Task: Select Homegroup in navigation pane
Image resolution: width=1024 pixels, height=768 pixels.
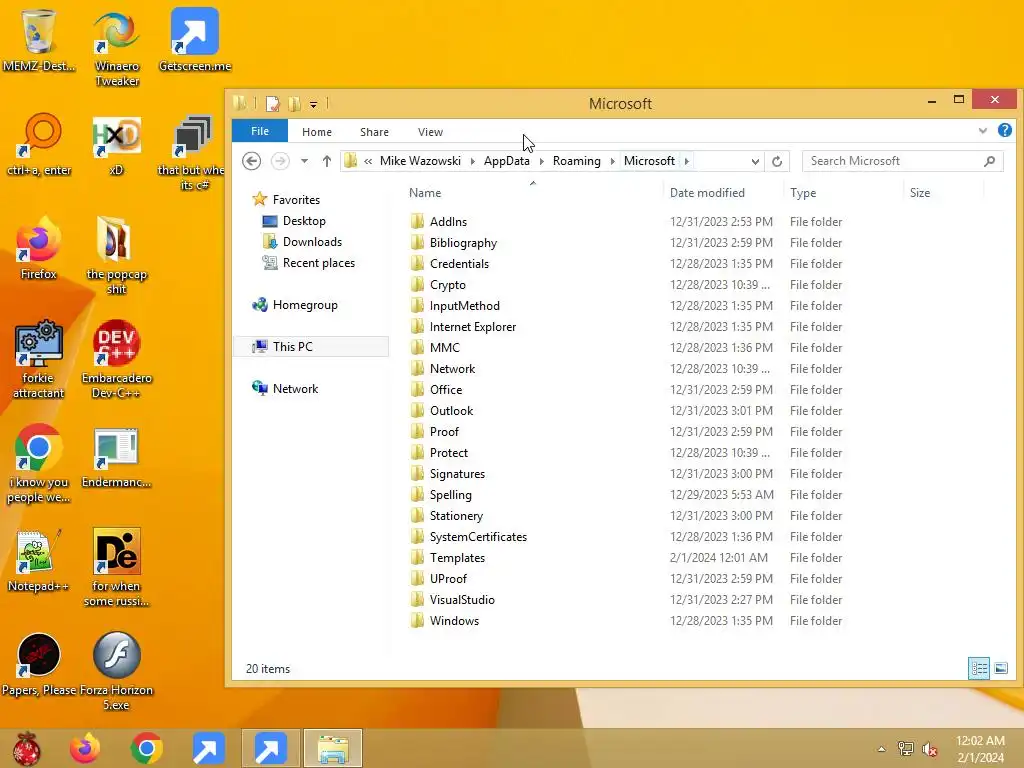Action: pos(305,305)
